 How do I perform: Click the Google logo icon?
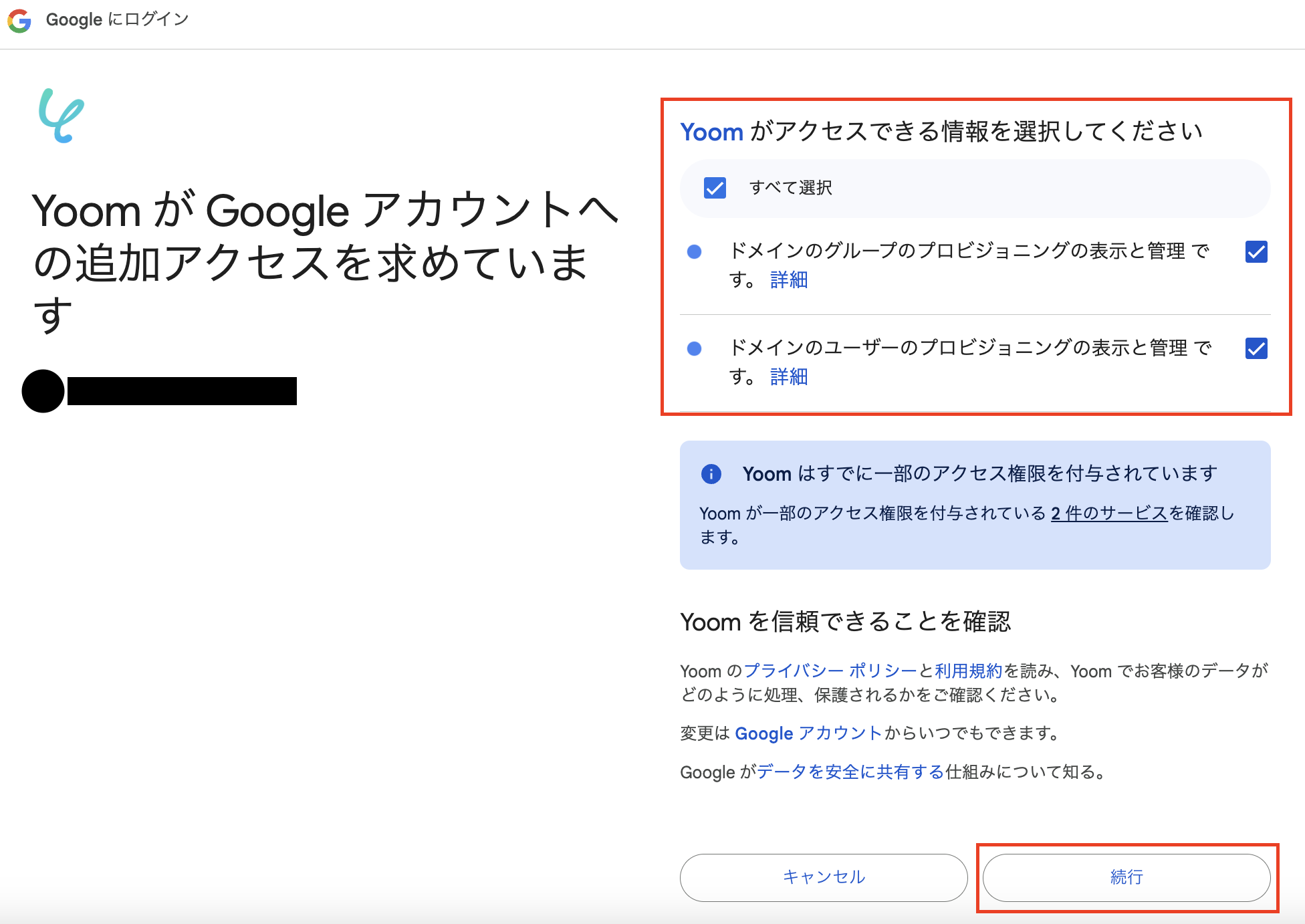(x=20, y=20)
